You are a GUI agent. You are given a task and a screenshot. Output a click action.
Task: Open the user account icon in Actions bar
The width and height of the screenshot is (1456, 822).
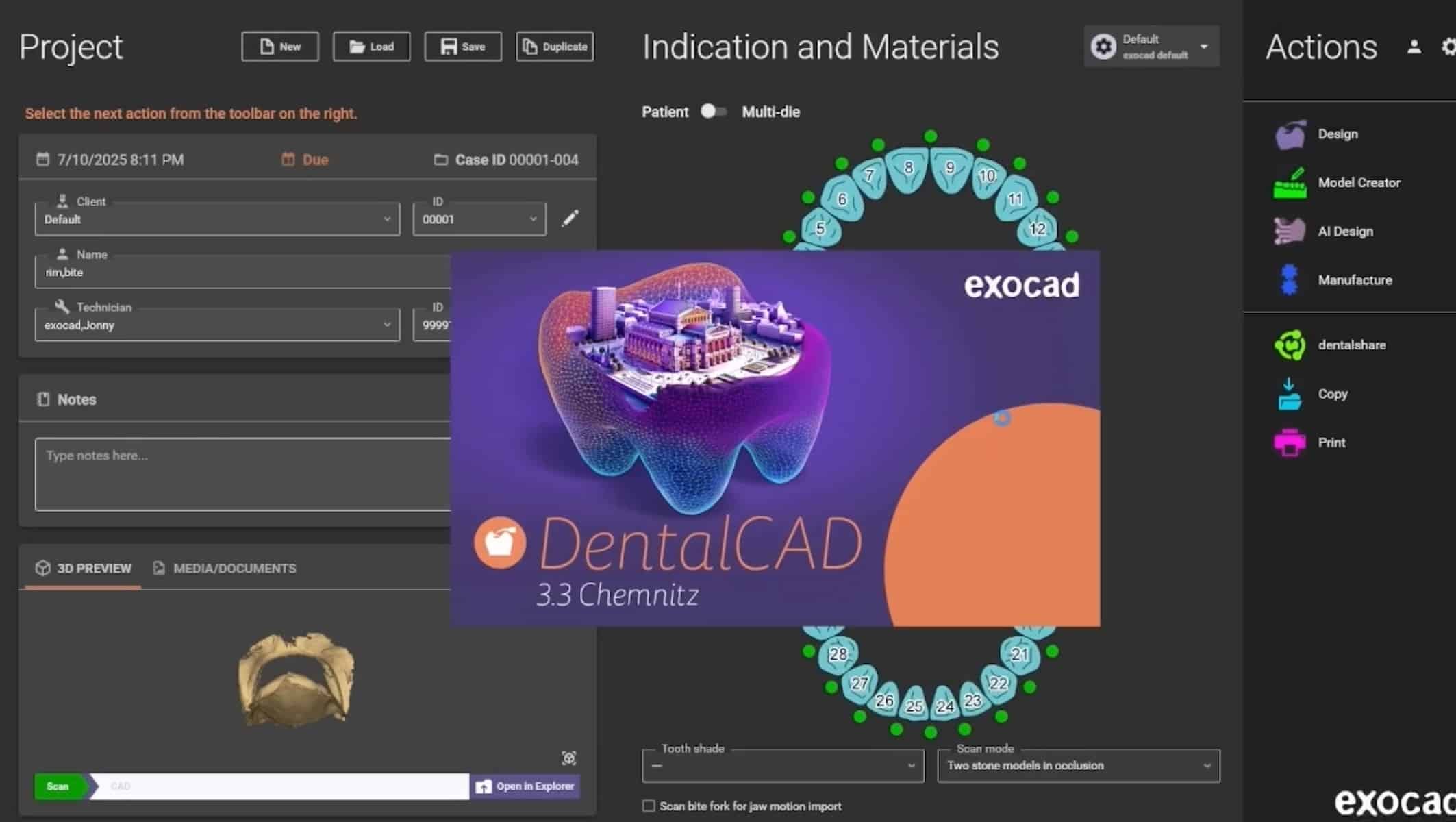tap(1414, 47)
